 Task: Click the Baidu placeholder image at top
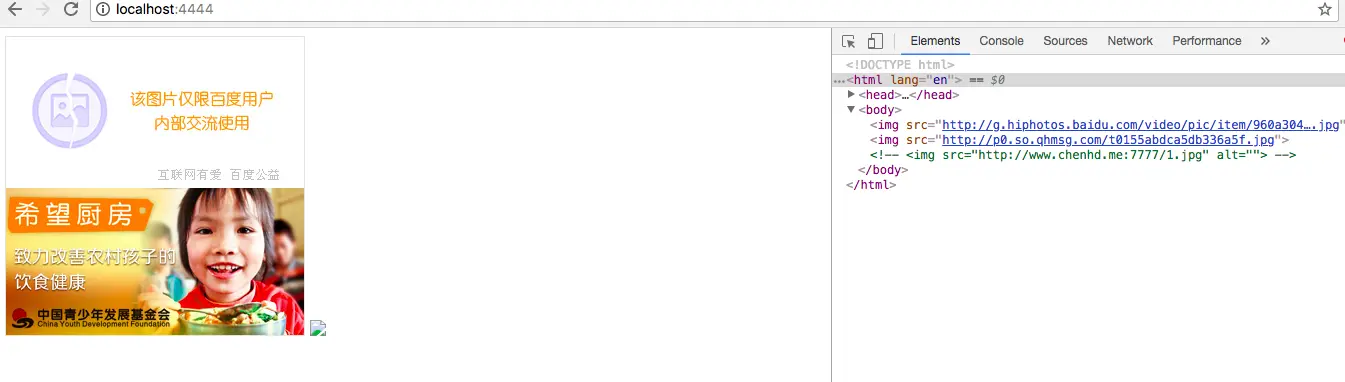pos(155,112)
